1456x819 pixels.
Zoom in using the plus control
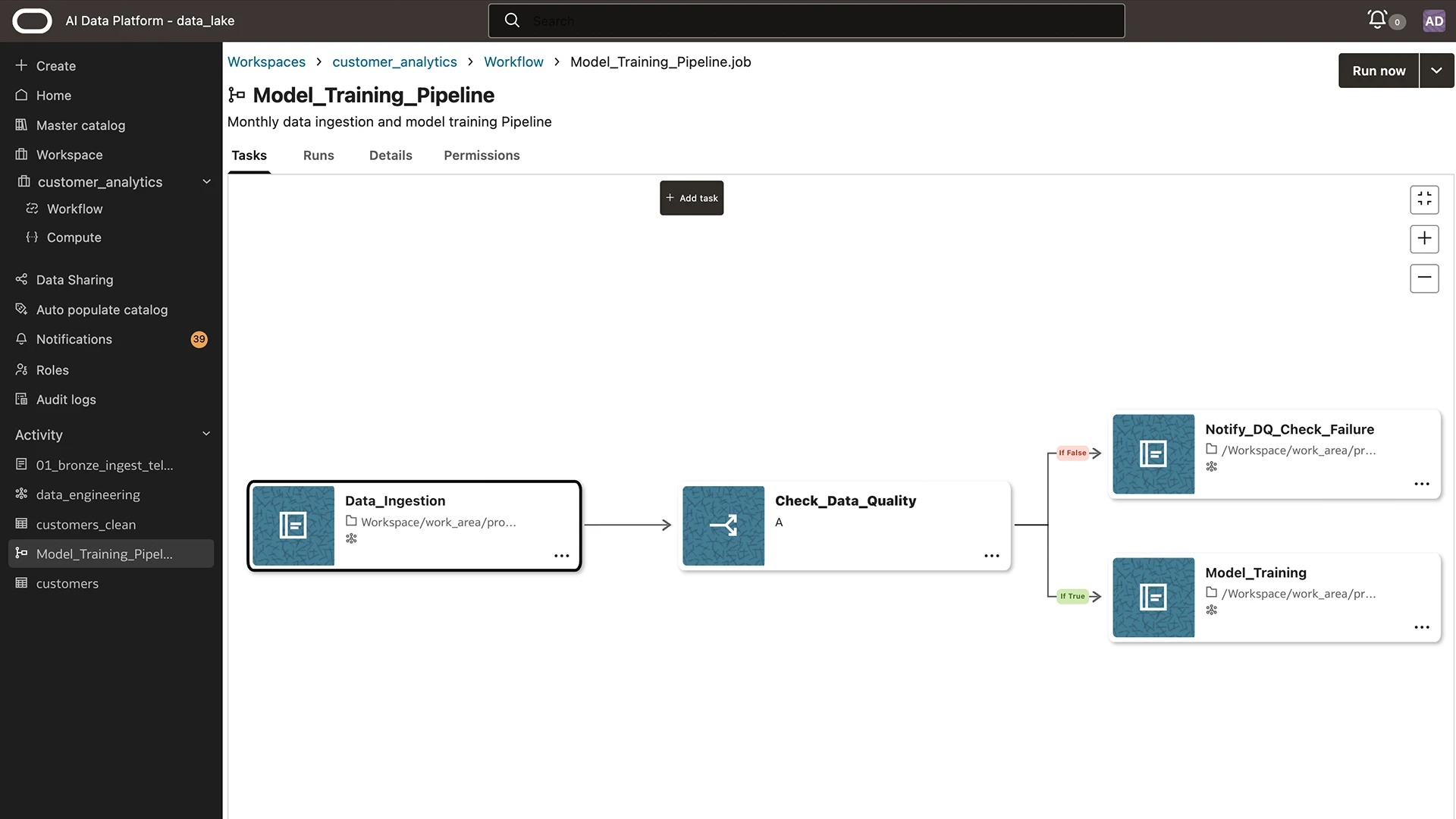(1424, 239)
